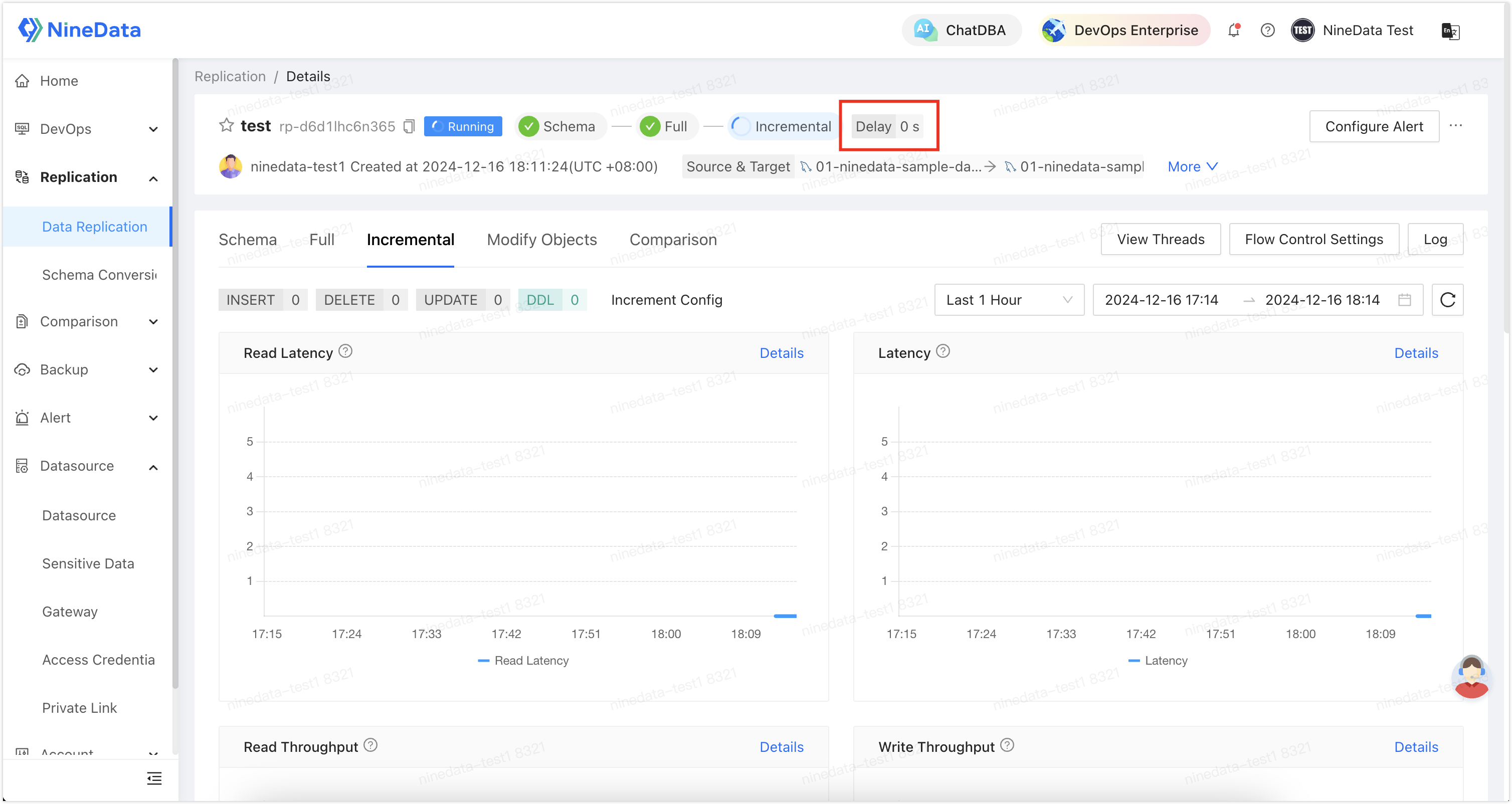Switch to the Comparison tab

[x=673, y=240]
